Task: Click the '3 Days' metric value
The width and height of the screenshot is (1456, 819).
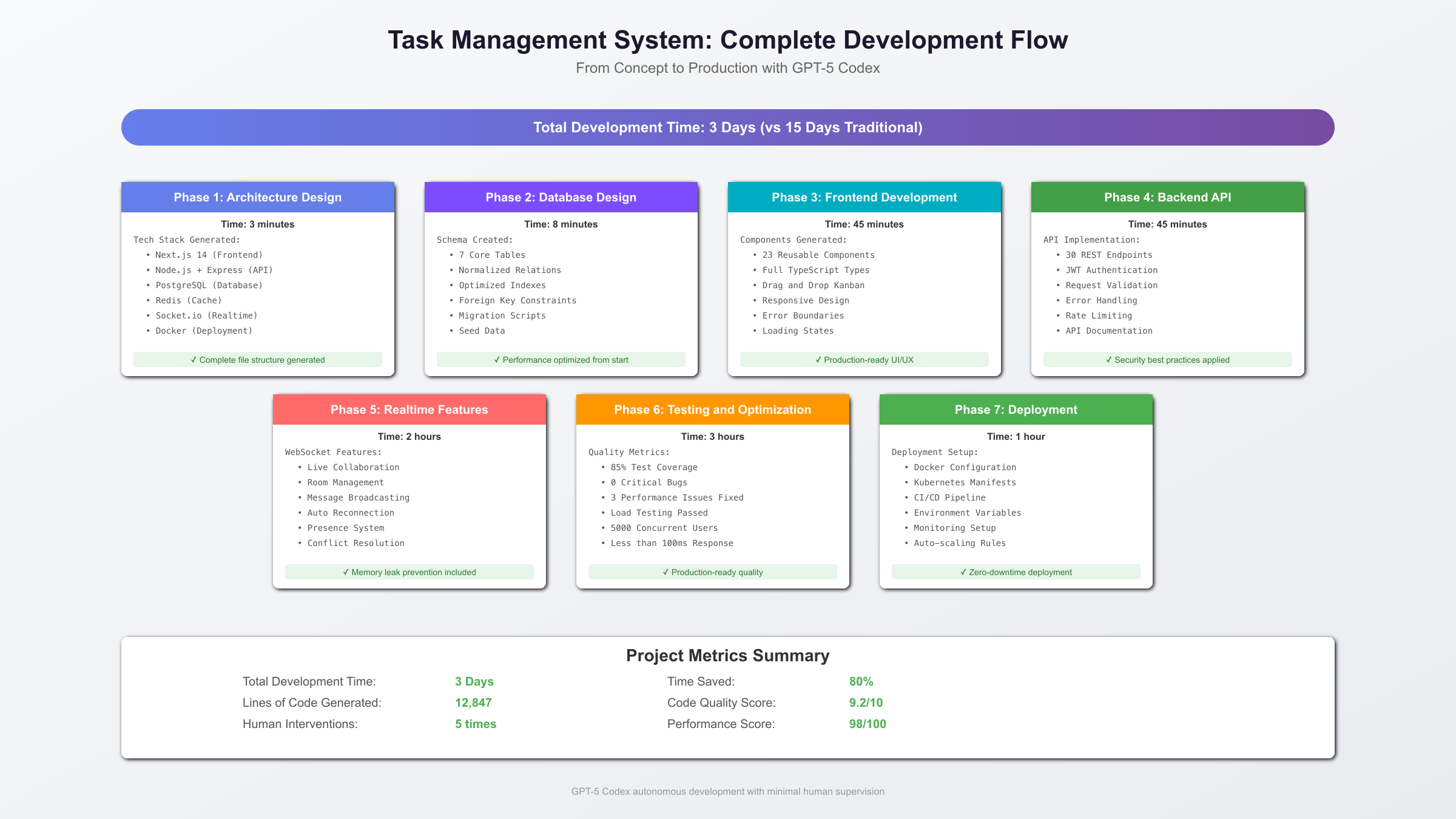Action: pos(474,681)
